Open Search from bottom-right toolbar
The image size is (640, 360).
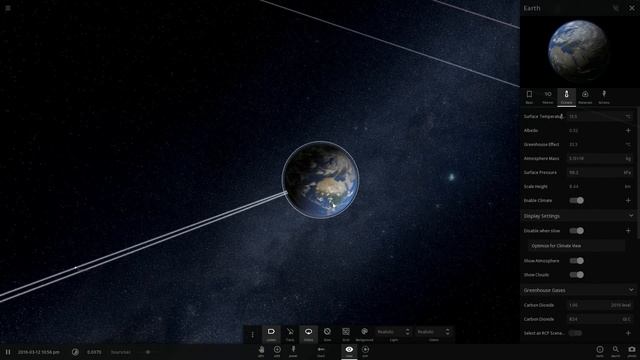[x=616, y=351]
